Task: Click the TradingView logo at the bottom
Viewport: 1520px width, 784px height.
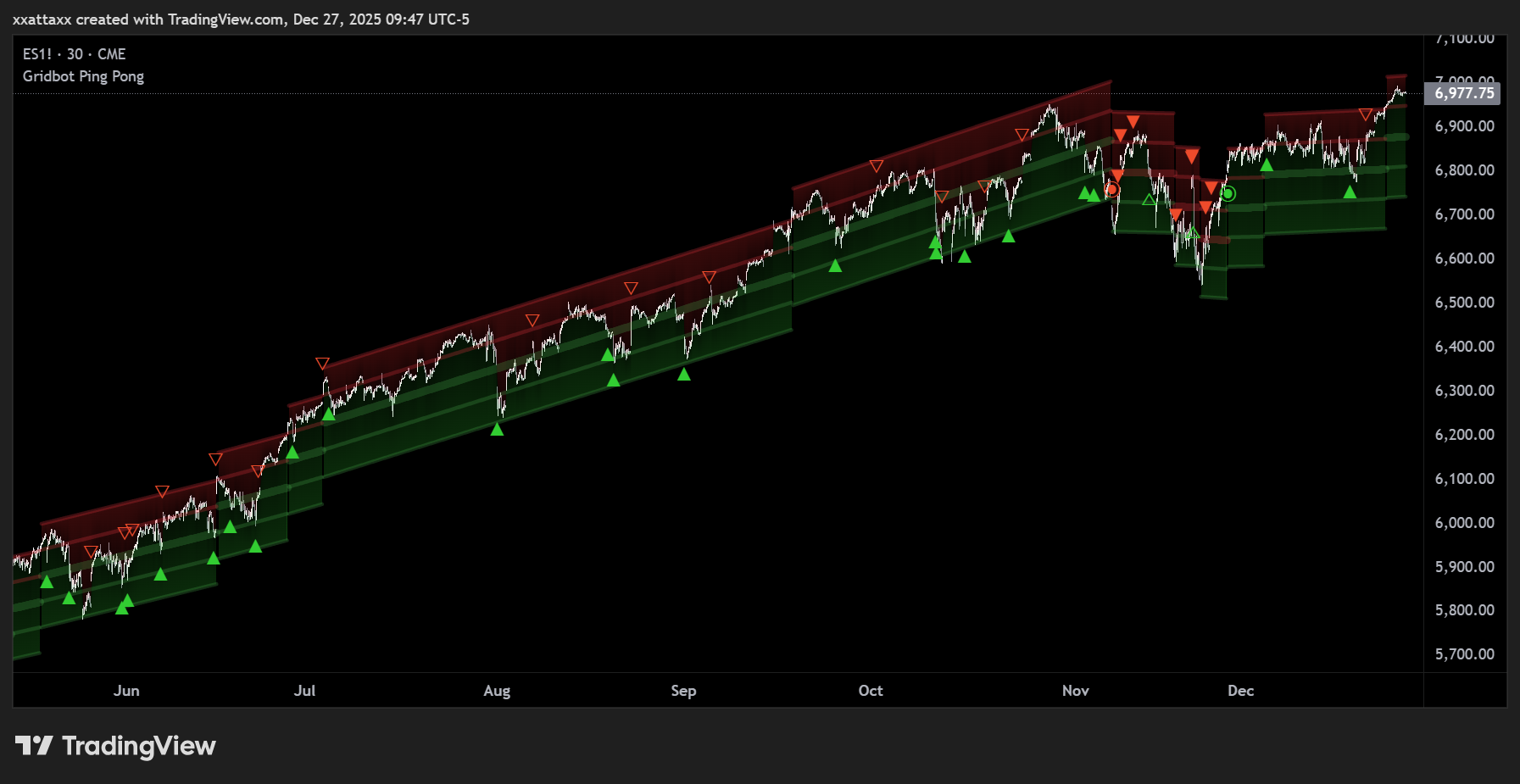Action: pyautogui.click(x=115, y=746)
